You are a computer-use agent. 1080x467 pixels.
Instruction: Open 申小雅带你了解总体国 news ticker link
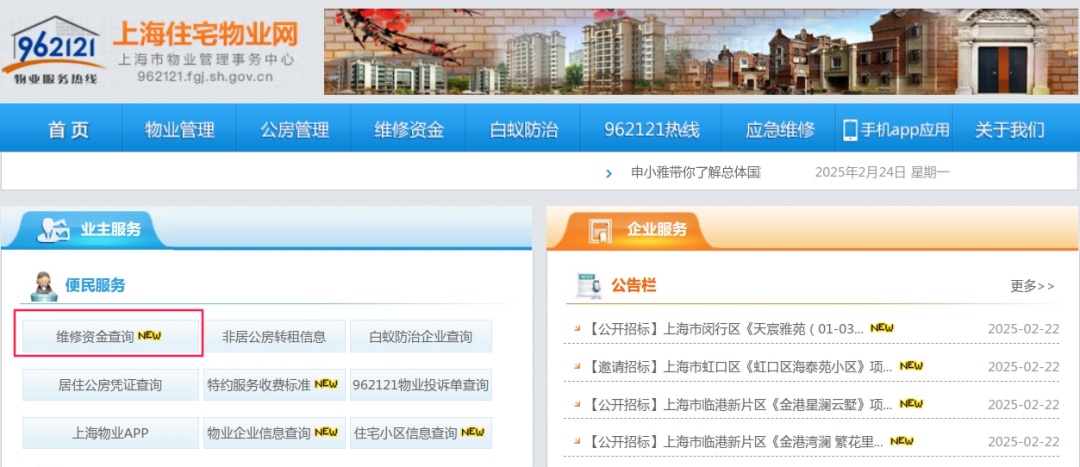click(x=696, y=173)
